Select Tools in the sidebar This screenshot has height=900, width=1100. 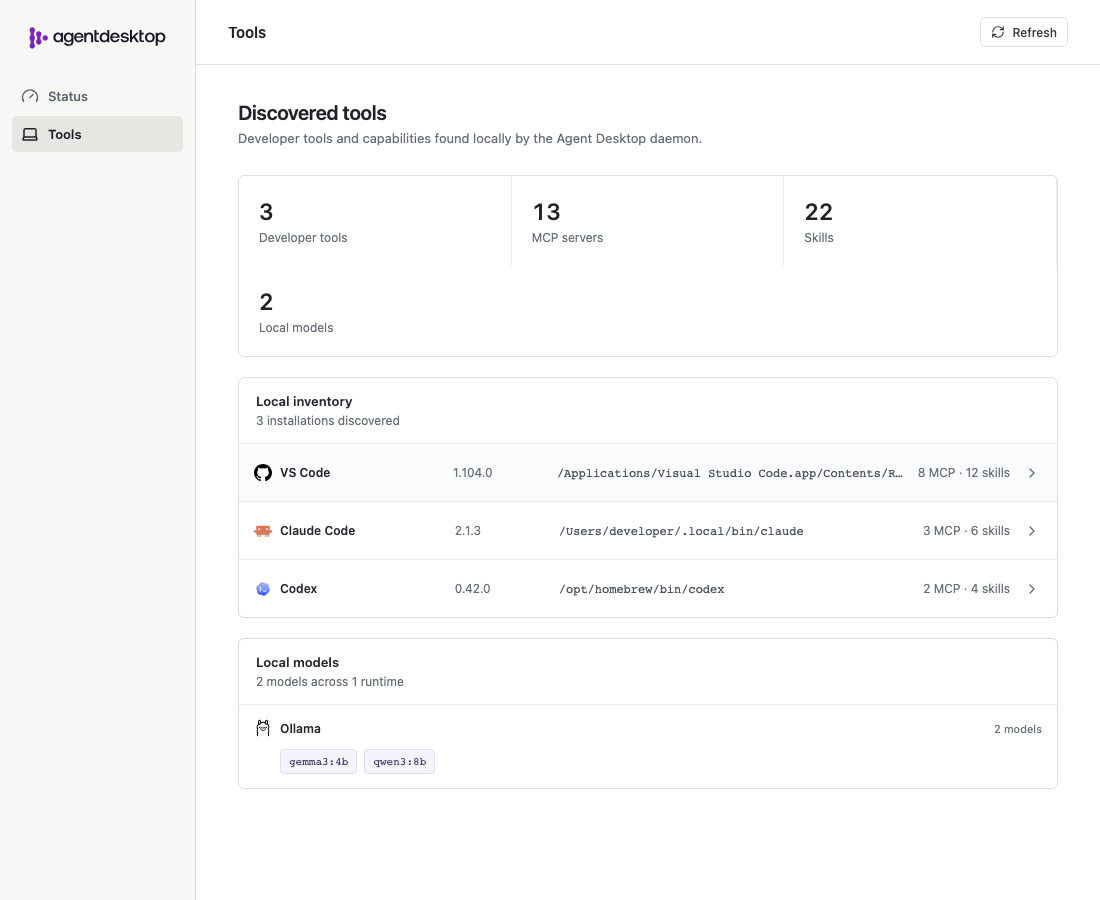click(x=98, y=134)
